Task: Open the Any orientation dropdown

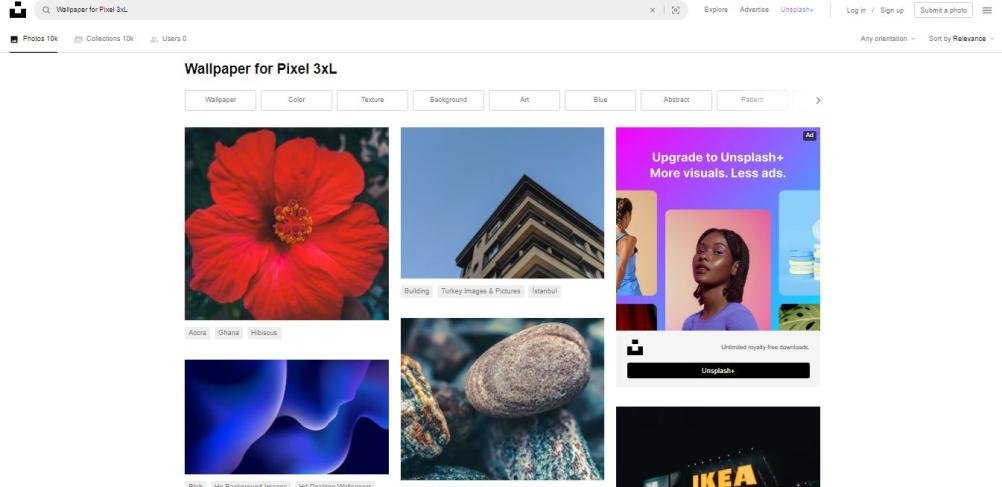Action: 888,39
